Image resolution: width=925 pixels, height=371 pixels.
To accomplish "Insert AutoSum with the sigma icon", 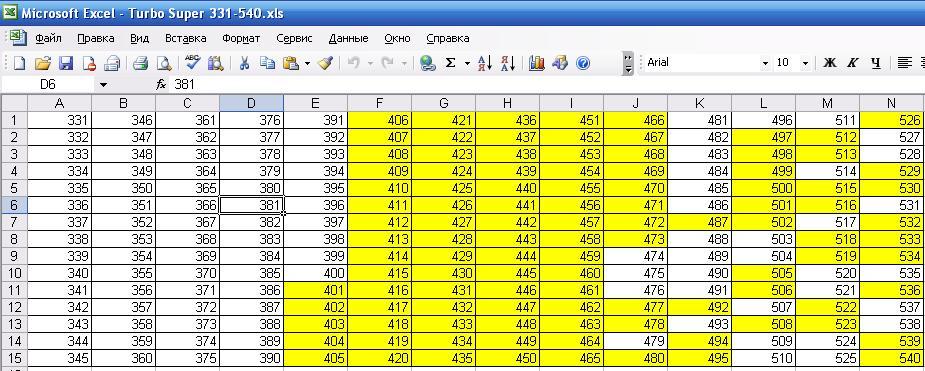I will coord(450,63).
